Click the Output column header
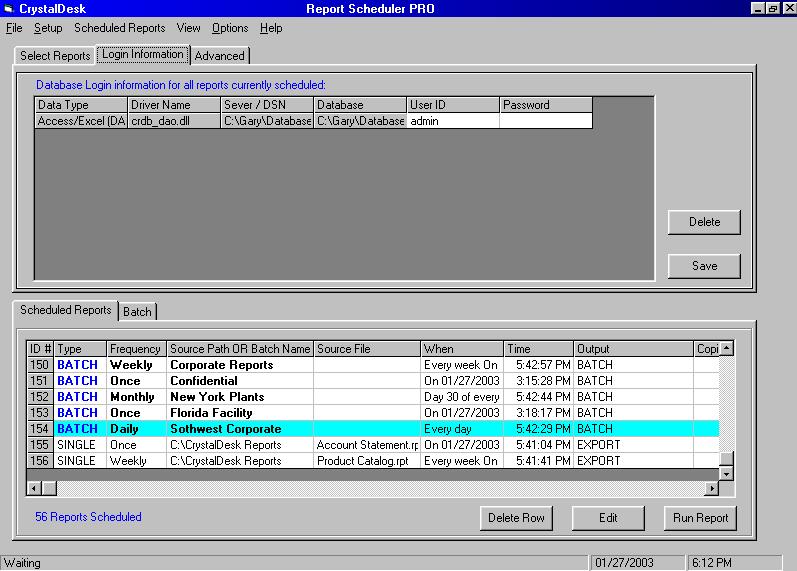 click(x=633, y=349)
